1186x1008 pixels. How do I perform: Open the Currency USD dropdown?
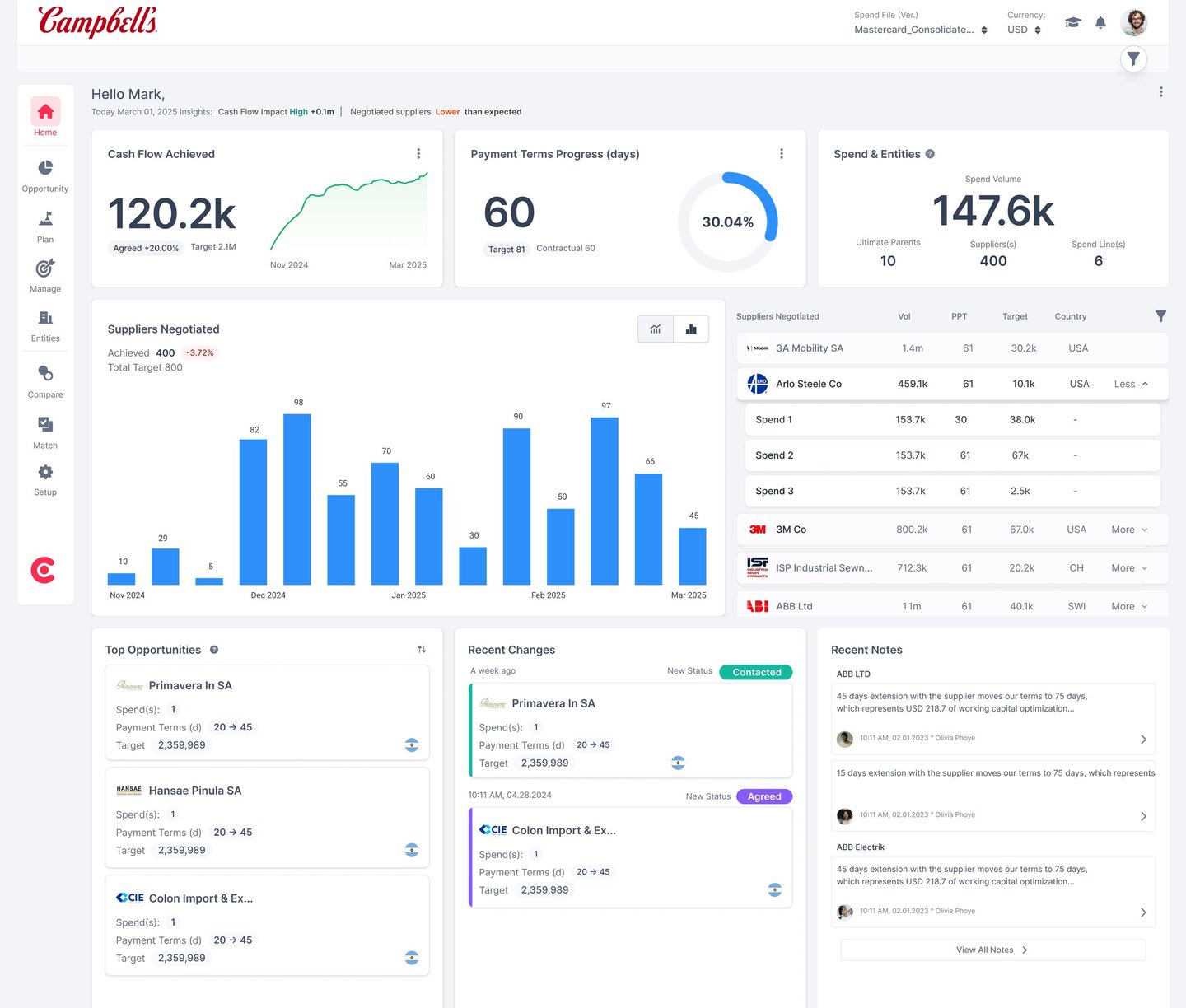tap(1024, 30)
